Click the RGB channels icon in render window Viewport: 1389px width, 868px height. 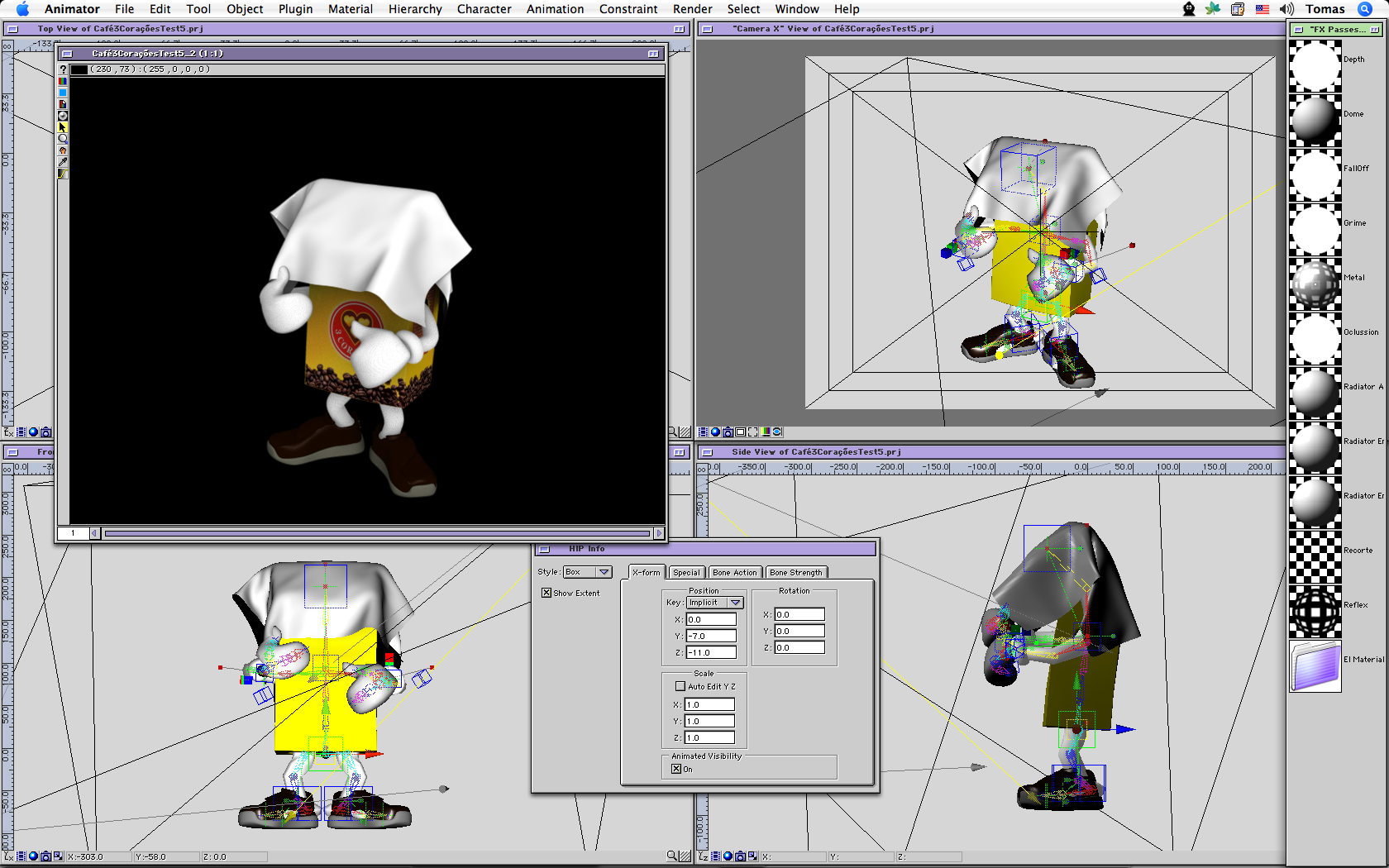tap(63, 81)
